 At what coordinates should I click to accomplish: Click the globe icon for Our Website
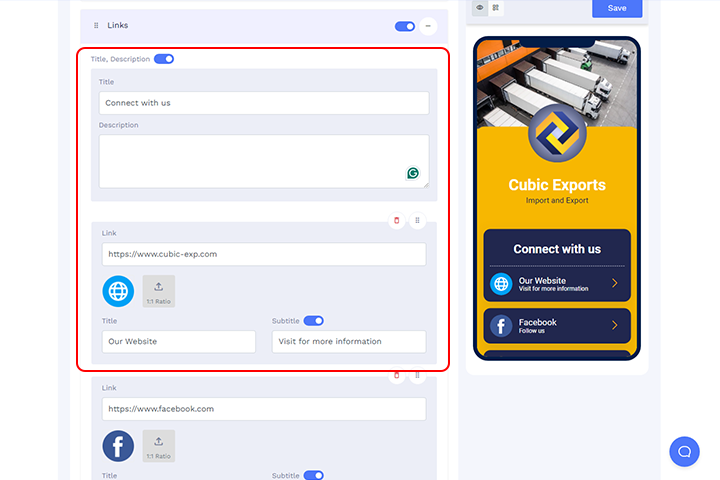point(118,291)
